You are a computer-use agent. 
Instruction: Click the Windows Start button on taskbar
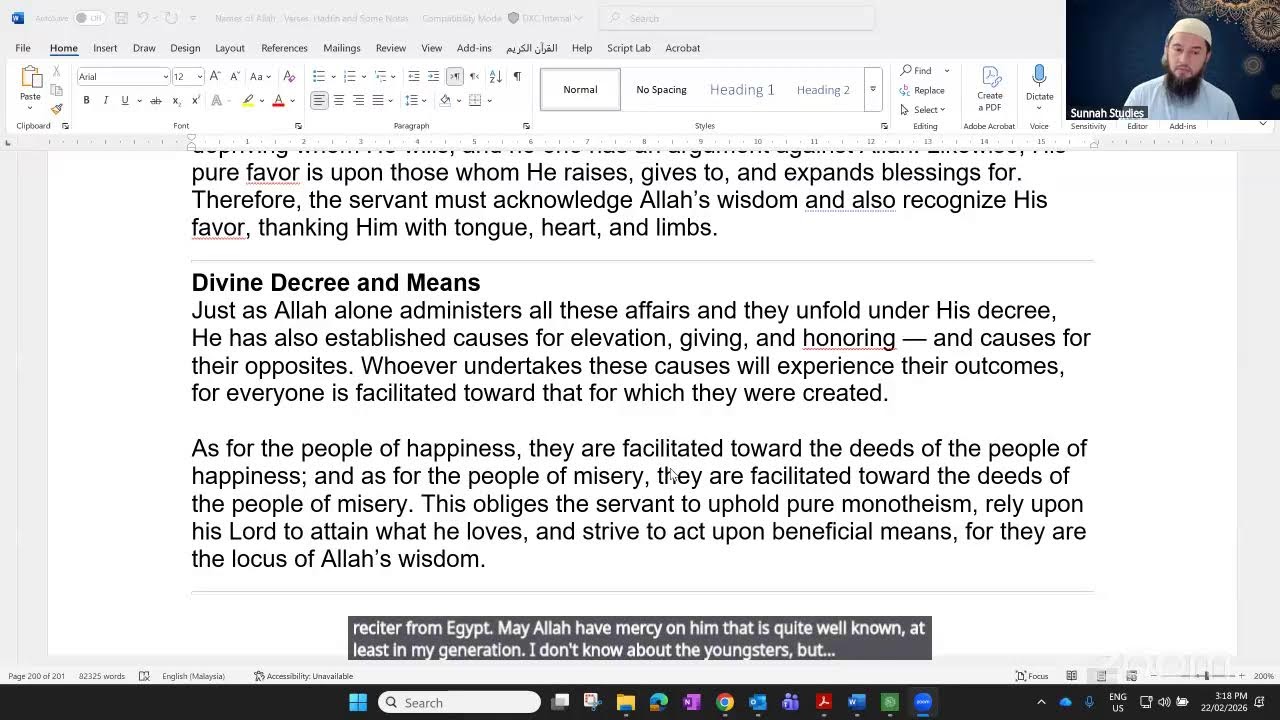(357, 702)
